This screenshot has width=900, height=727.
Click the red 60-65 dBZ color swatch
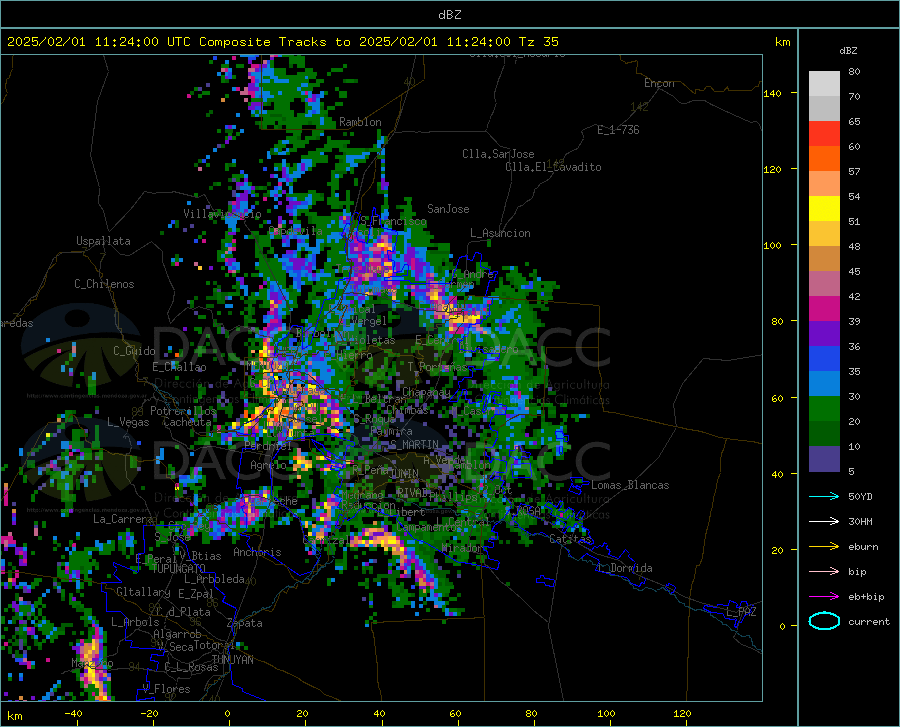point(824,133)
